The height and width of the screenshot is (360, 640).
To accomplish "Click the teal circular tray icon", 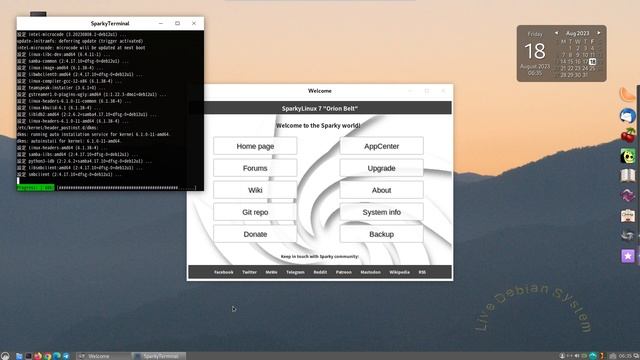I will pyautogui.click(x=593, y=356).
